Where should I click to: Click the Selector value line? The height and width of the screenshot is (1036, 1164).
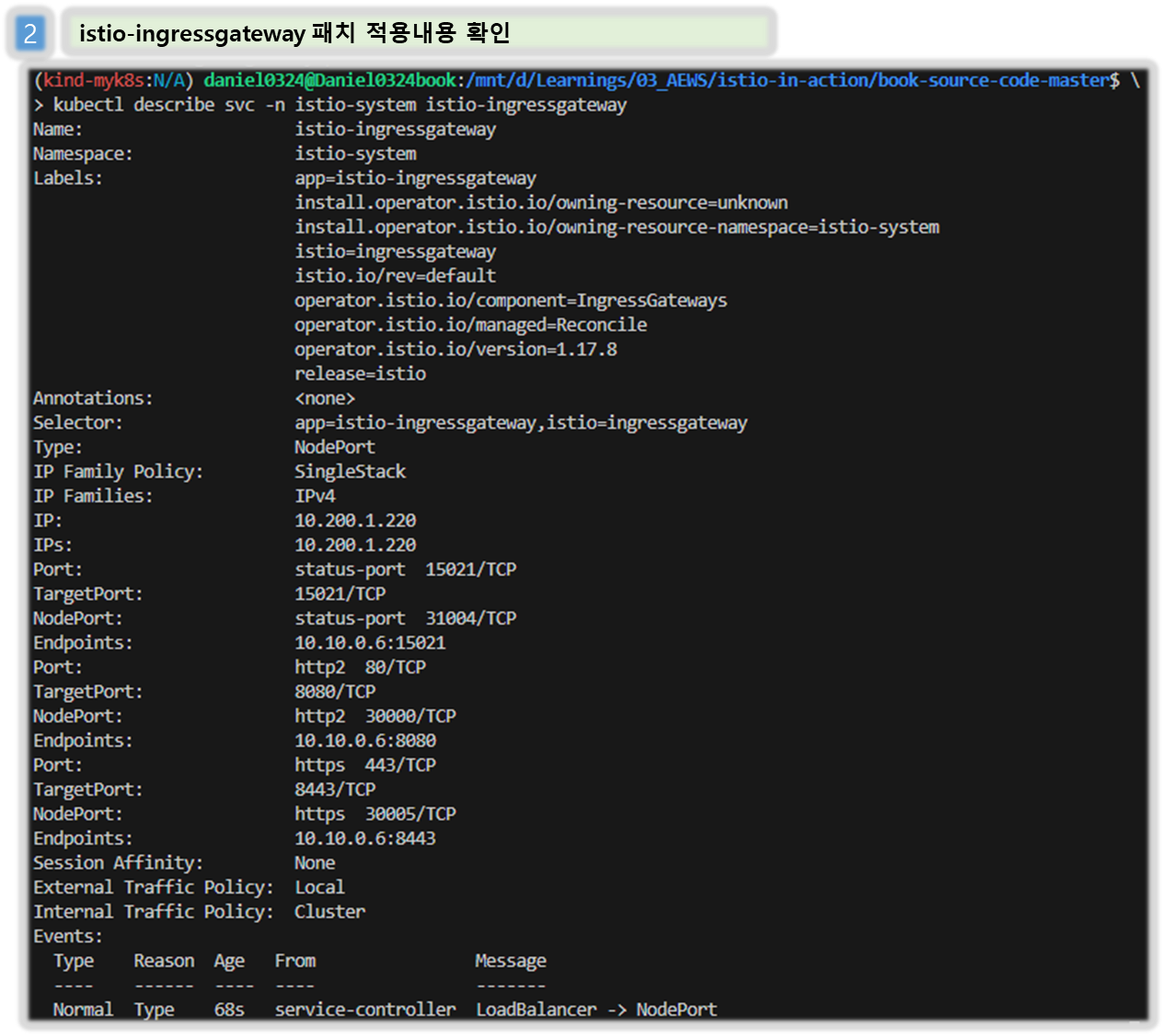point(521,422)
